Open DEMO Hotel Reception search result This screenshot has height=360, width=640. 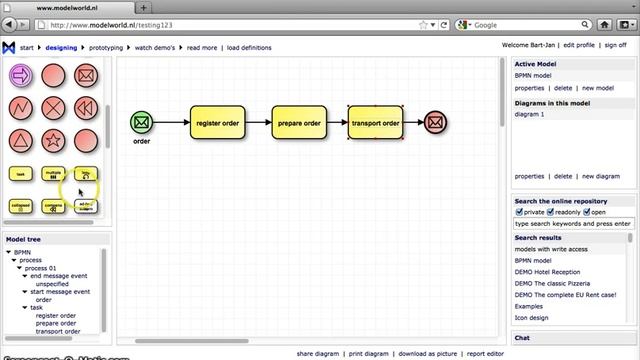[x=547, y=272]
